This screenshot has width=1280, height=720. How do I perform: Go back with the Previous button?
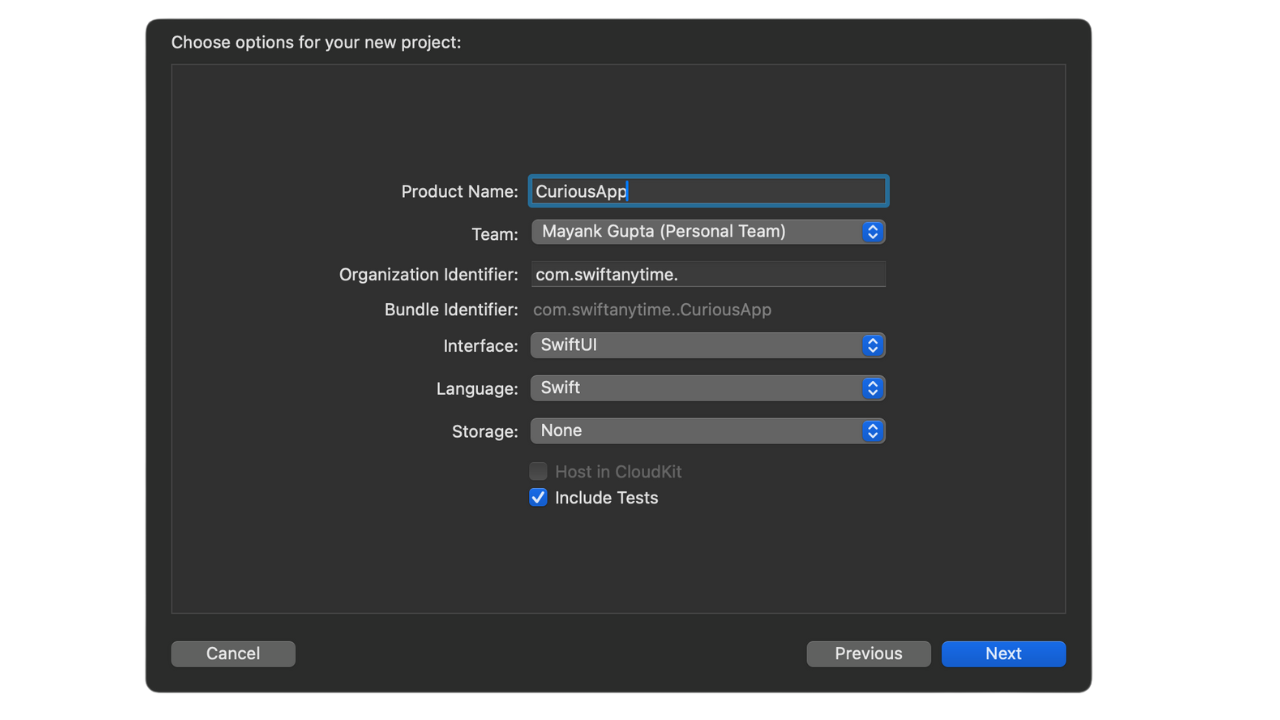868,653
